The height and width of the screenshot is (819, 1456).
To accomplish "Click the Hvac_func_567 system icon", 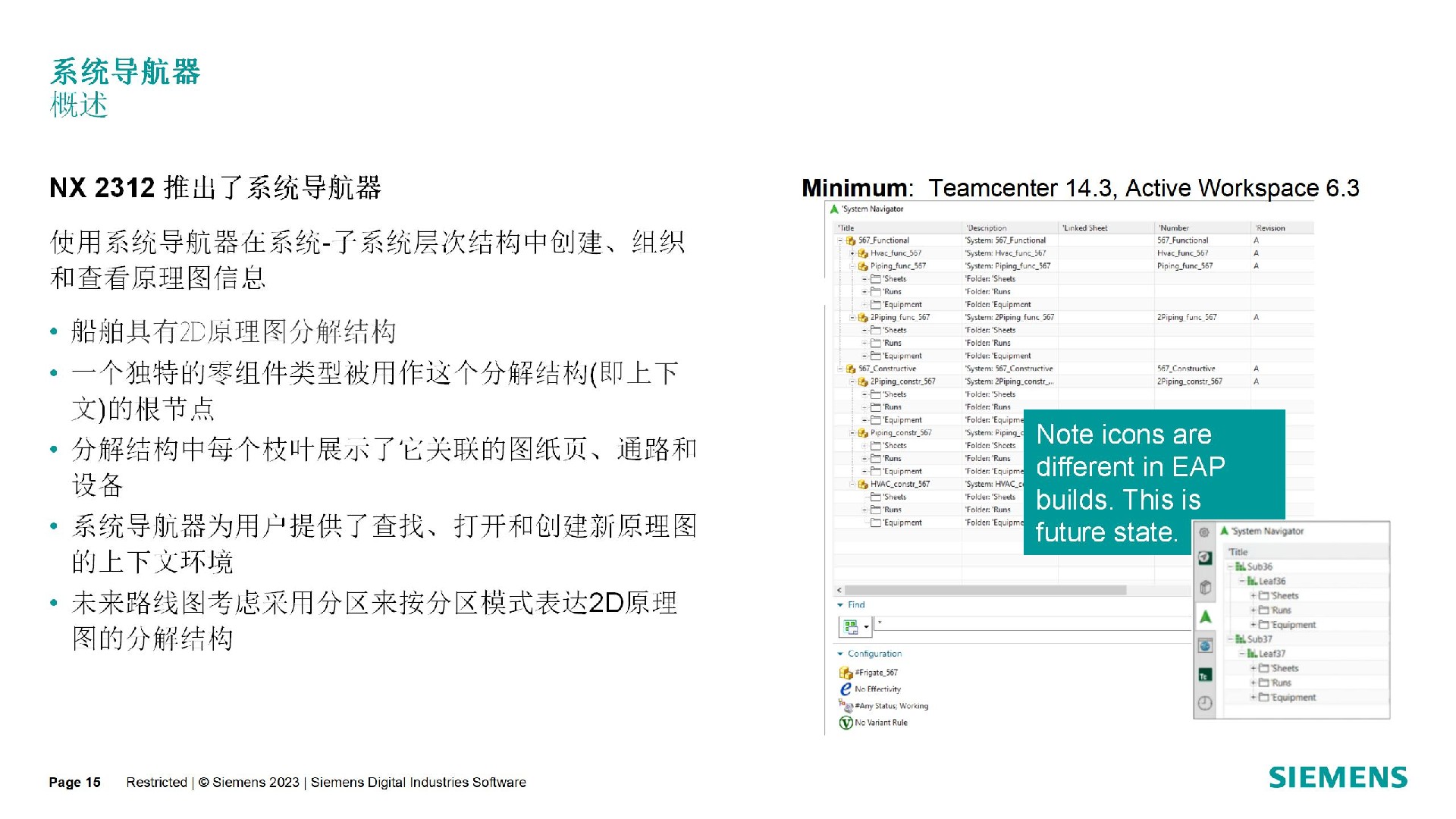I will 863,254.
